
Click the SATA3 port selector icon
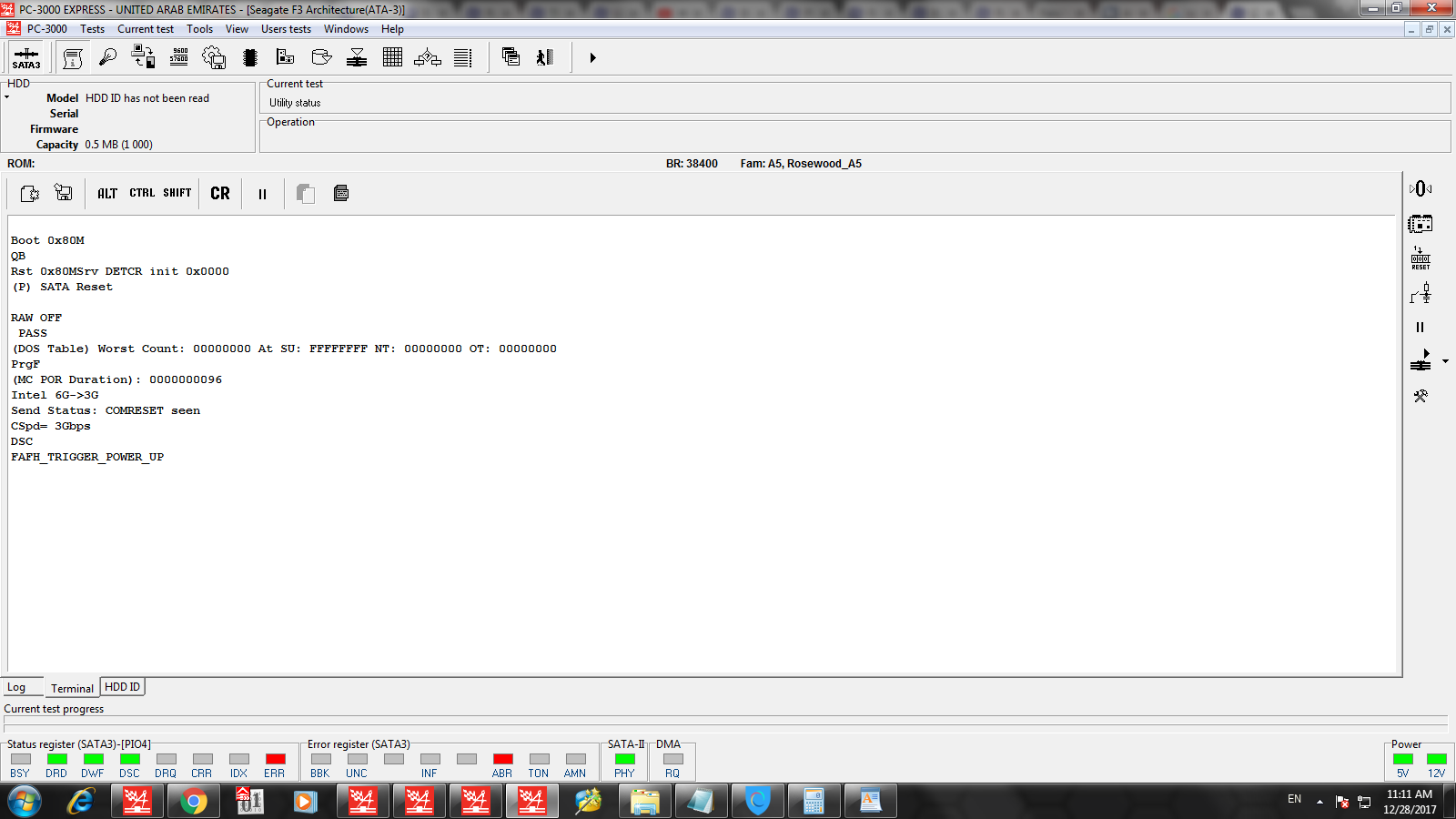coord(26,58)
